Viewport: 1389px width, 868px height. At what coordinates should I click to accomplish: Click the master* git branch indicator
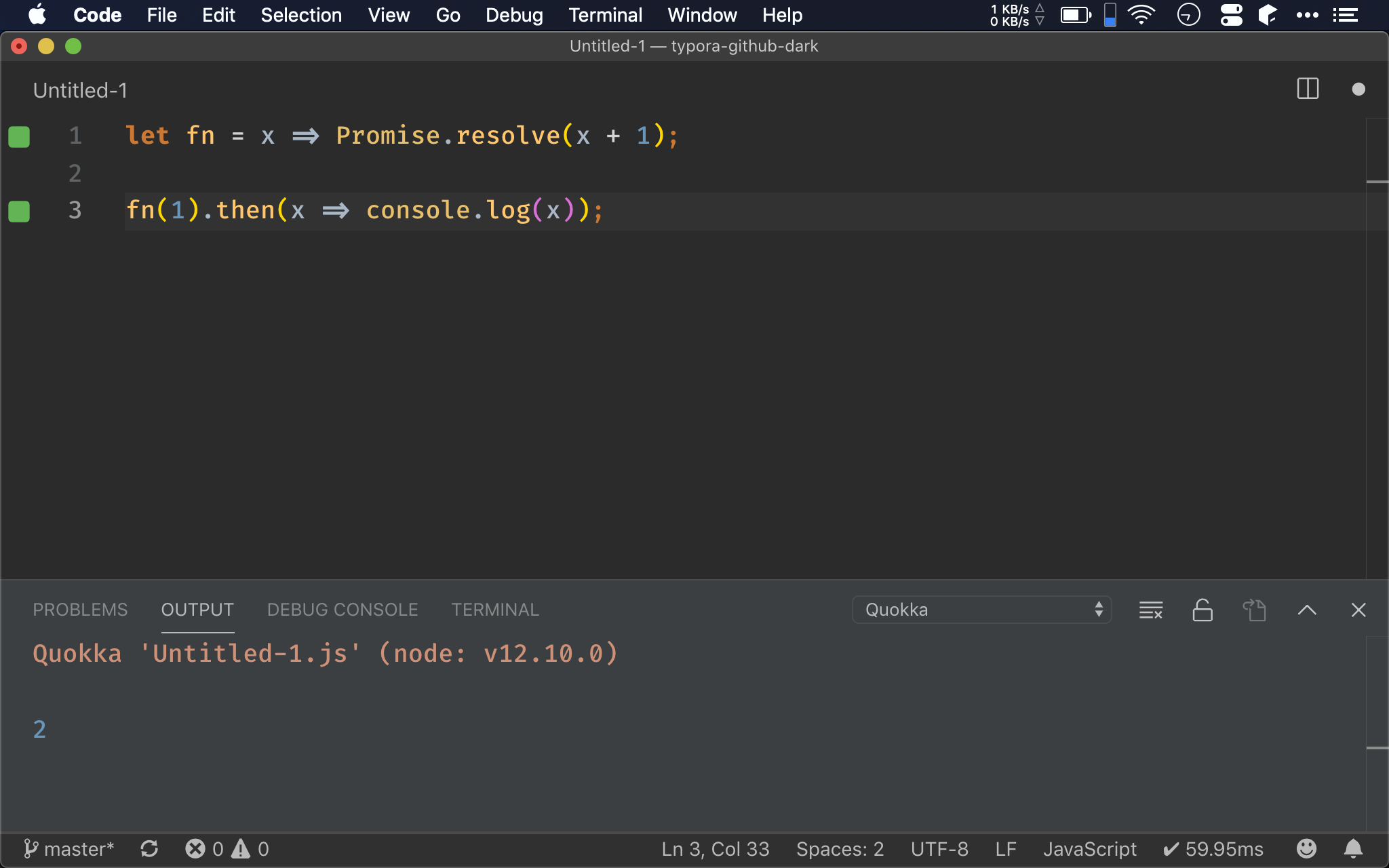click(69, 849)
